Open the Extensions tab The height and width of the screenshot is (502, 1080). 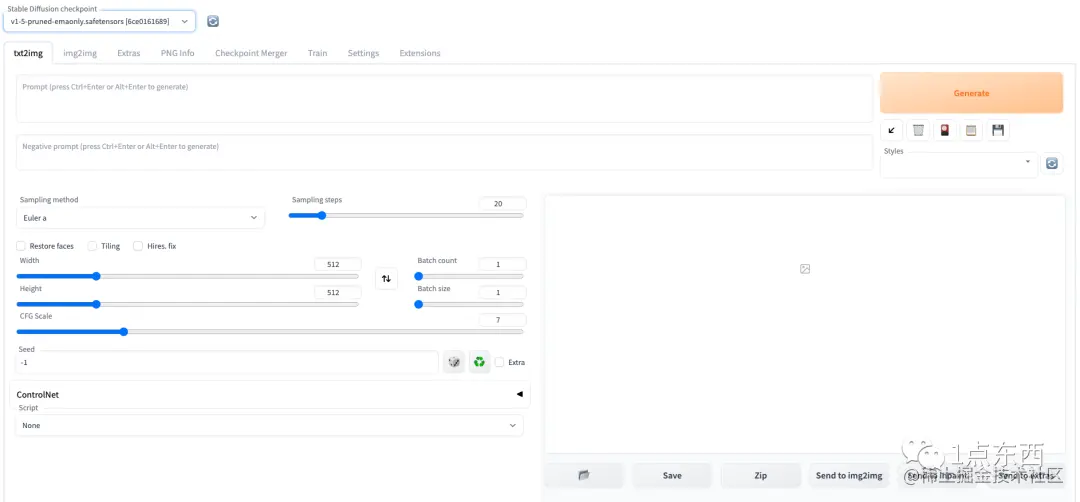tap(419, 53)
